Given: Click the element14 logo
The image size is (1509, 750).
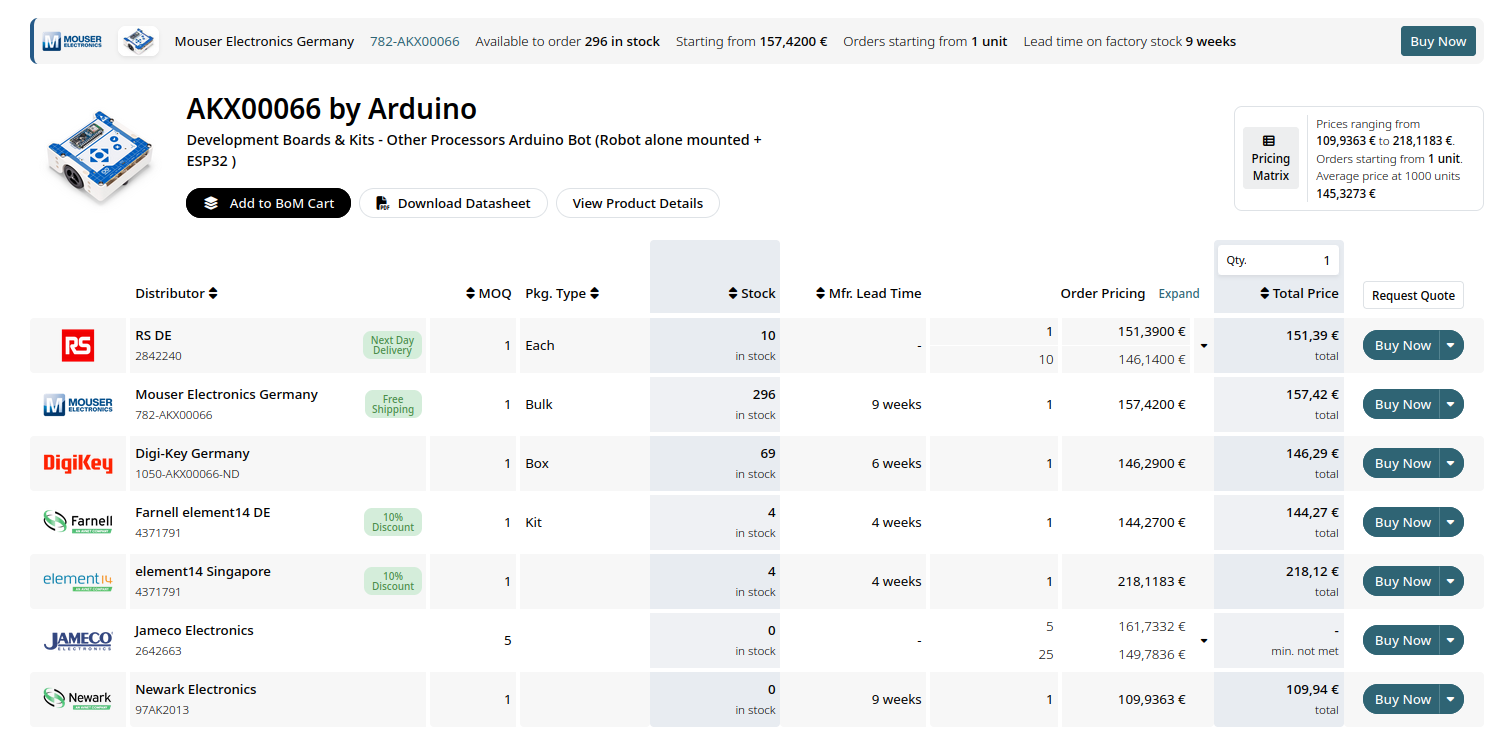Looking at the screenshot, I should click(x=78, y=582).
